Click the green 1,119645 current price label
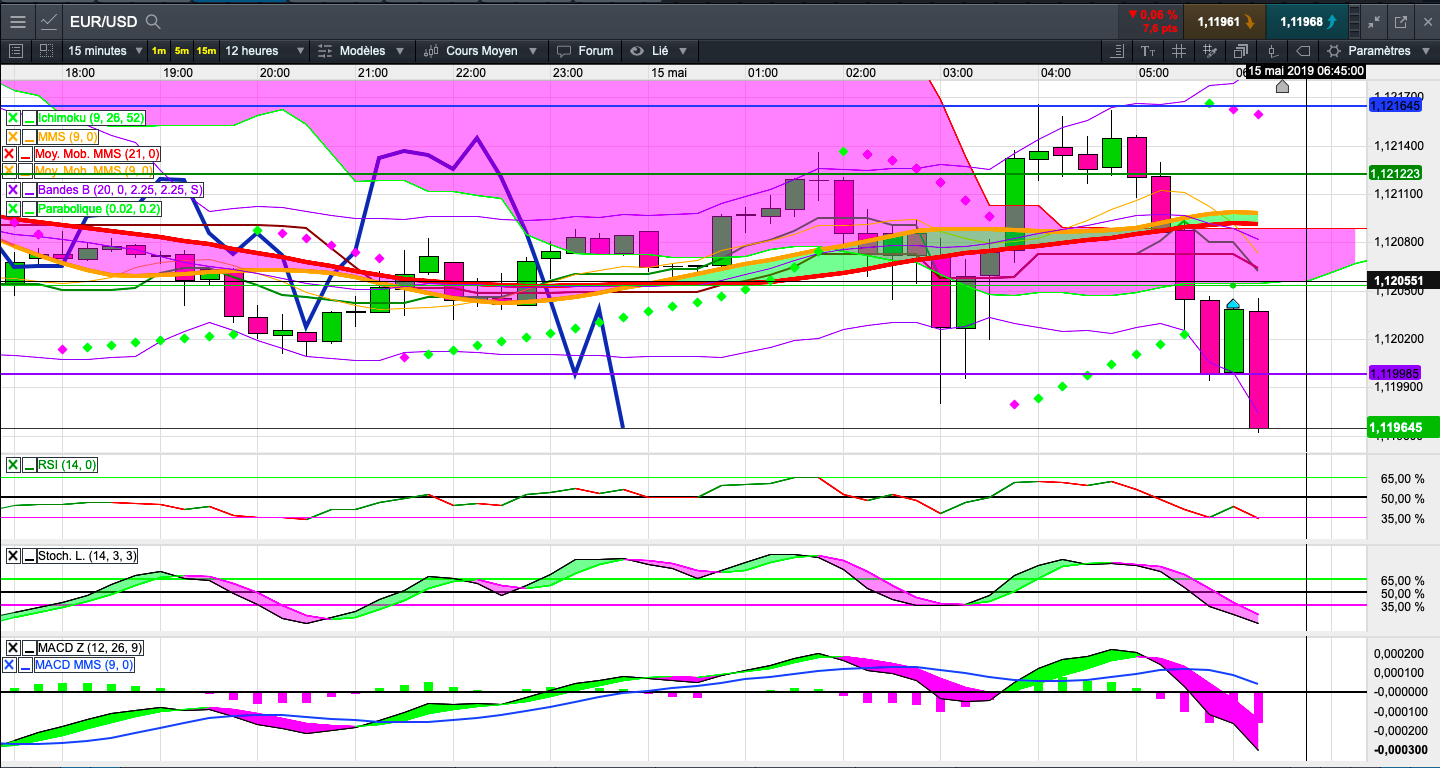 (1402, 428)
